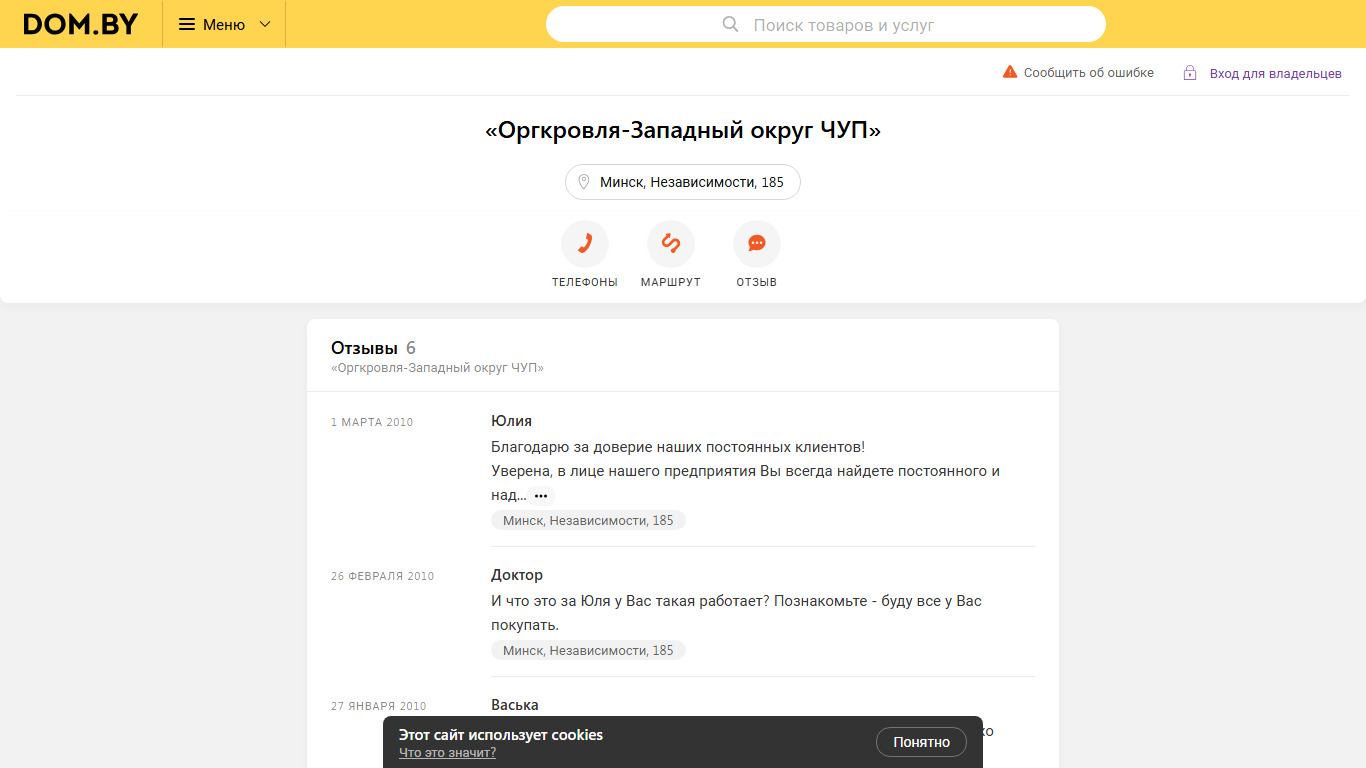Click address tag under Юлия's review

[x=588, y=520]
